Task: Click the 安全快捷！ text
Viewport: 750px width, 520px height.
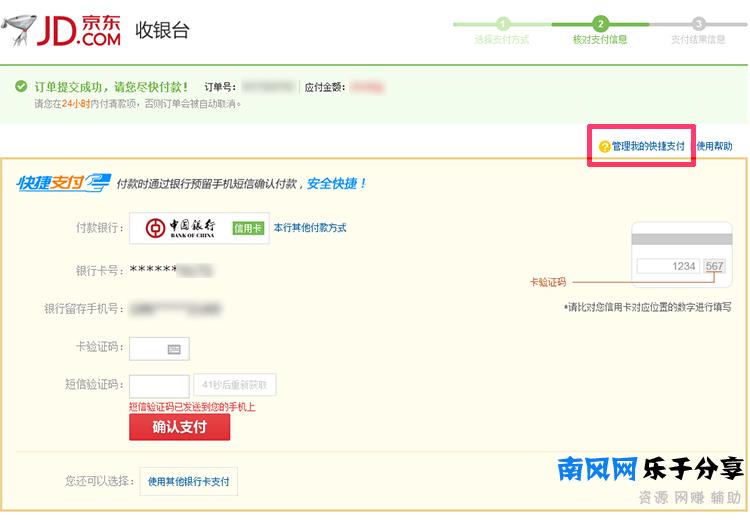Action: pyautogui.click(x=337, y=183)
